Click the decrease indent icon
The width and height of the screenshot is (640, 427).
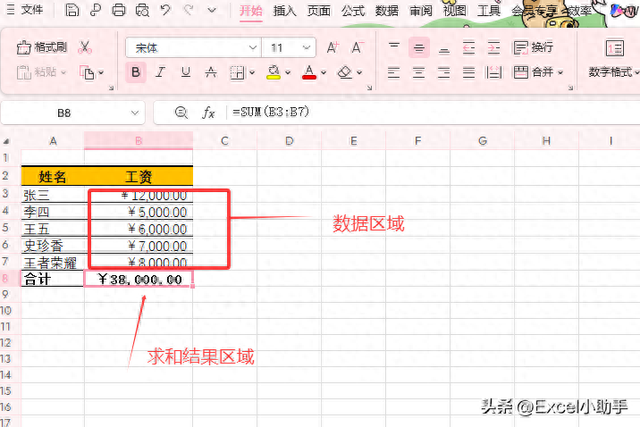469,48
